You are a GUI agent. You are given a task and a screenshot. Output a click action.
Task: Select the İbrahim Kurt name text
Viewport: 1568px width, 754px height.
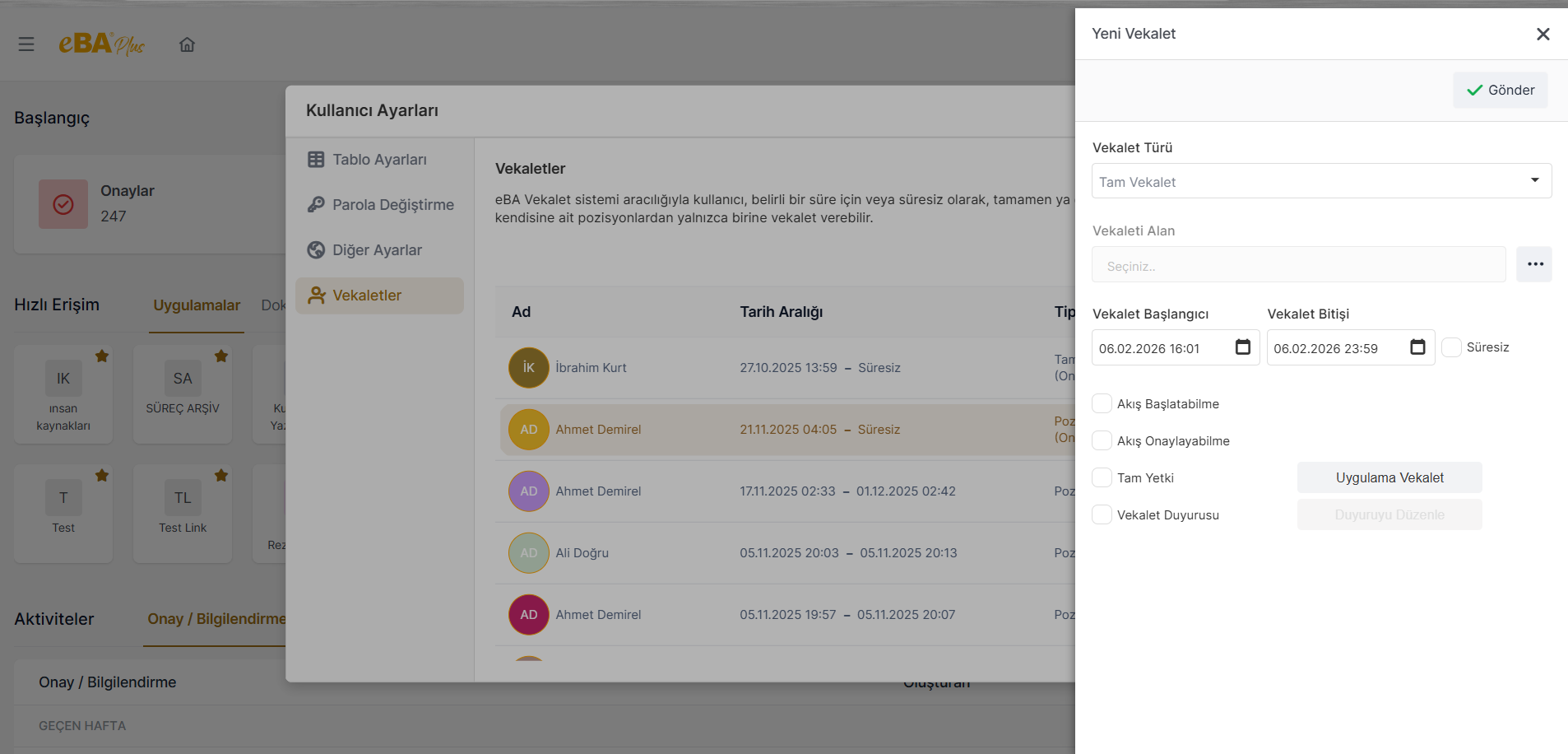coord(591,368)
